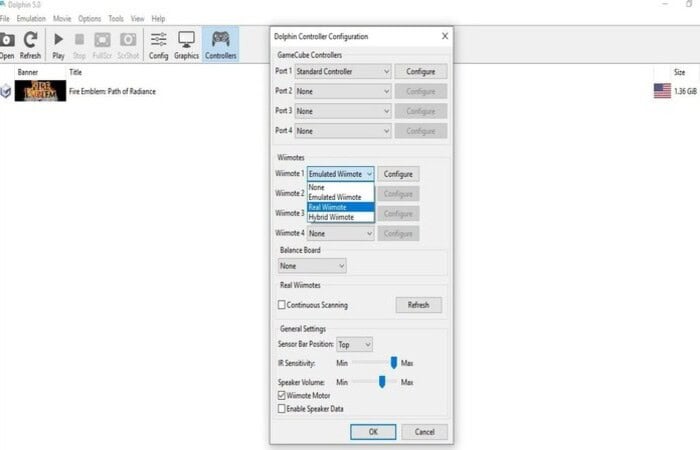The height and width of the screenshot is (450, 700).
Task: Click the Open toolbar icon
Action: tap(7, 45)
